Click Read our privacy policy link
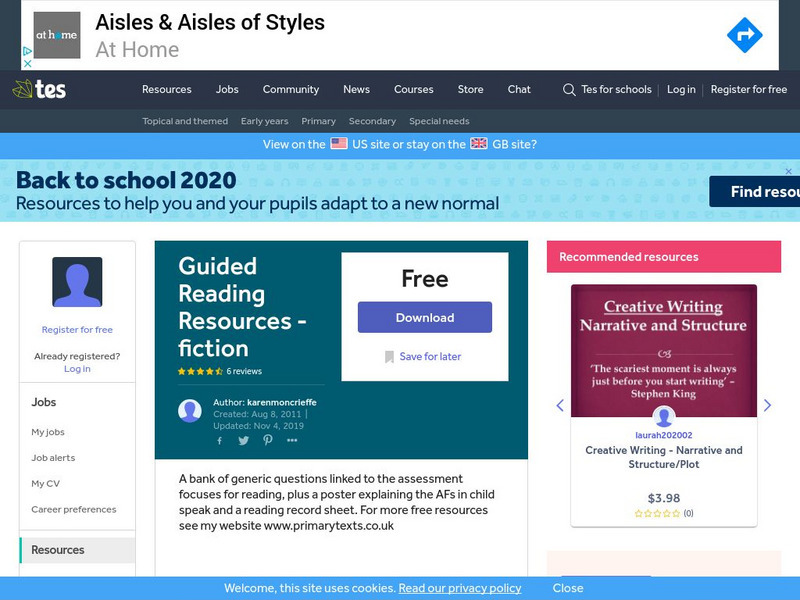 click(x=460, y=588)
